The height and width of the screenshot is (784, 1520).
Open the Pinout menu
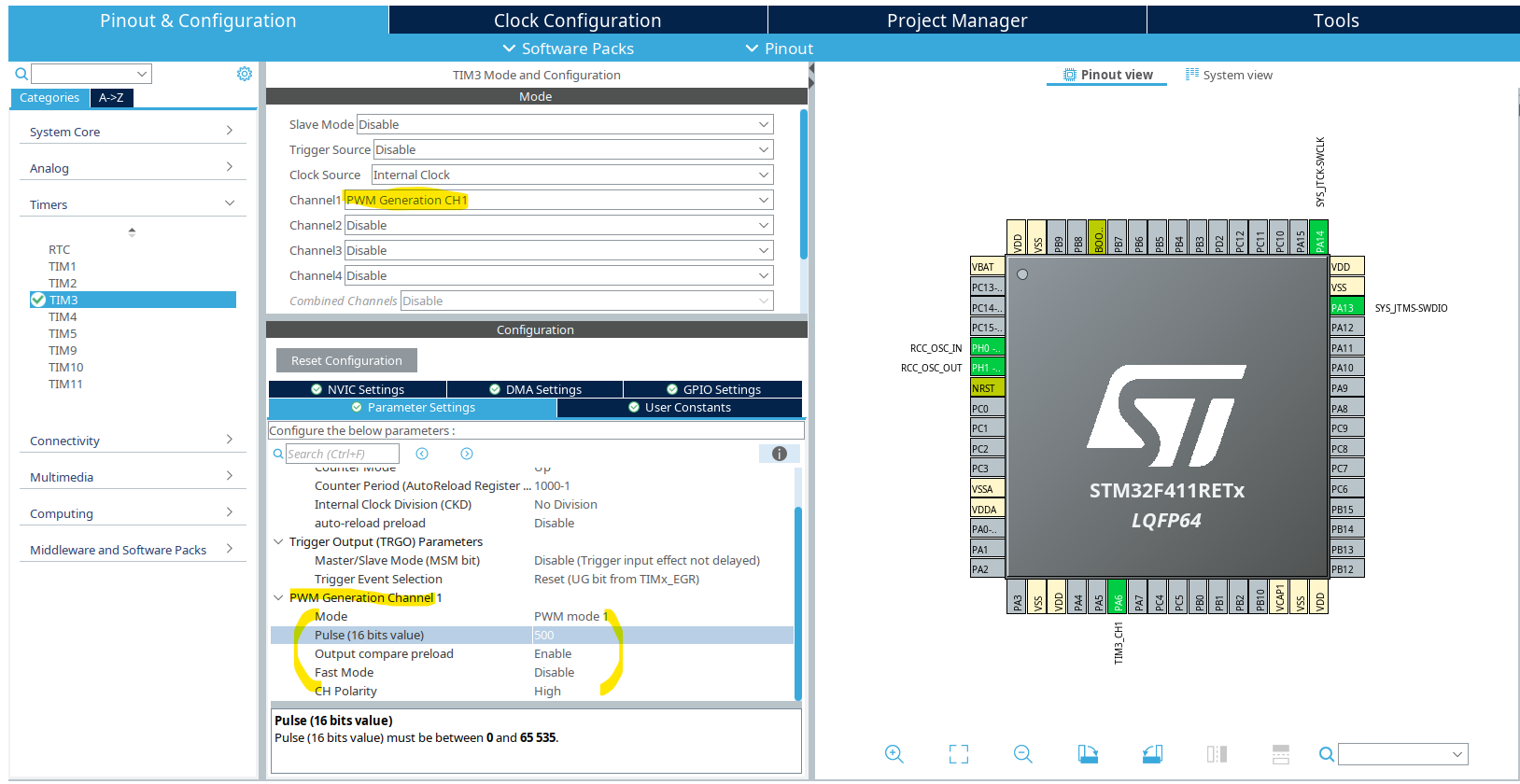coord(779,49)
